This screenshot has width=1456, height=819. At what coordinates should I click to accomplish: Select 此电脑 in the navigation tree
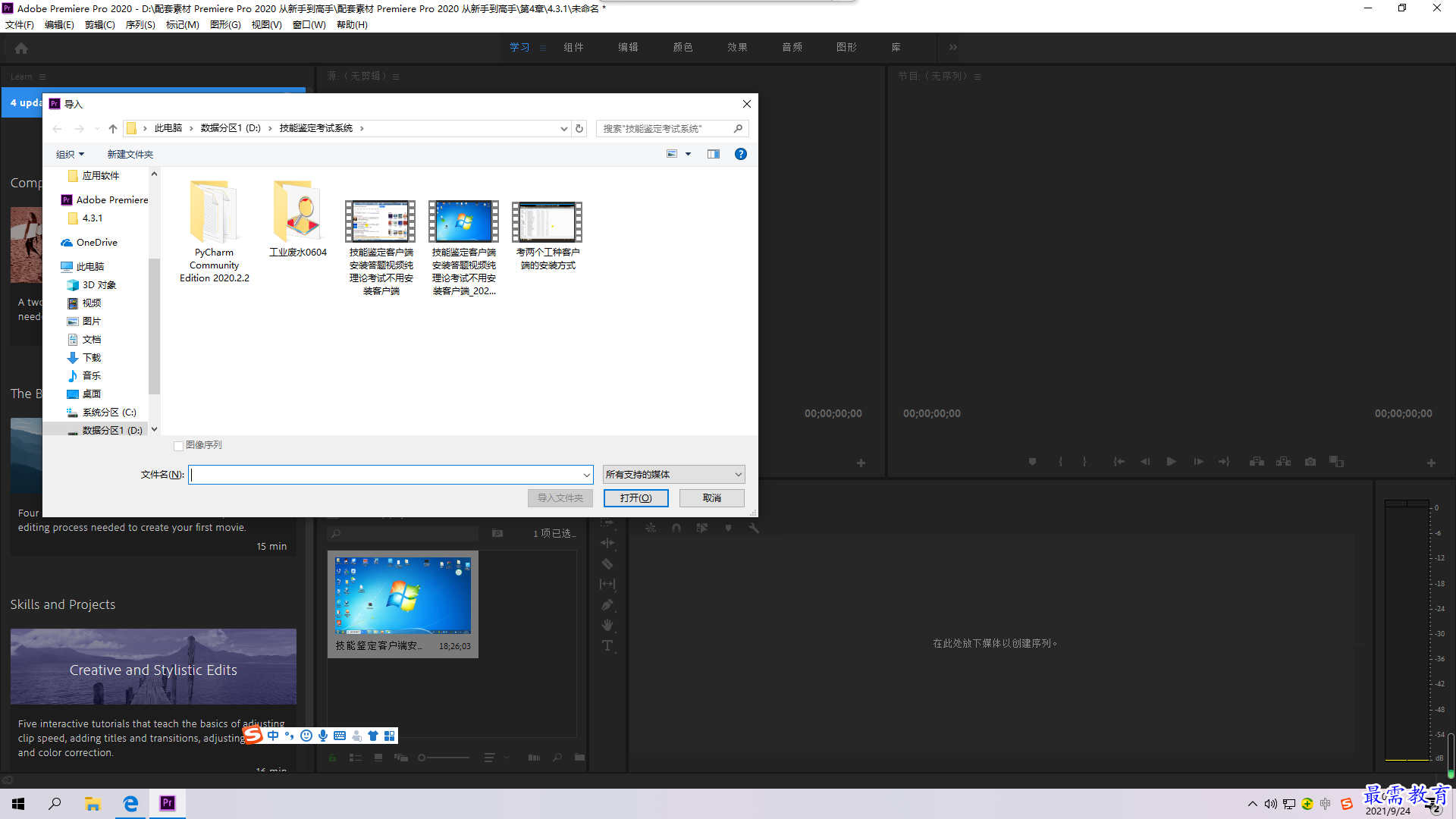point(90,267)
